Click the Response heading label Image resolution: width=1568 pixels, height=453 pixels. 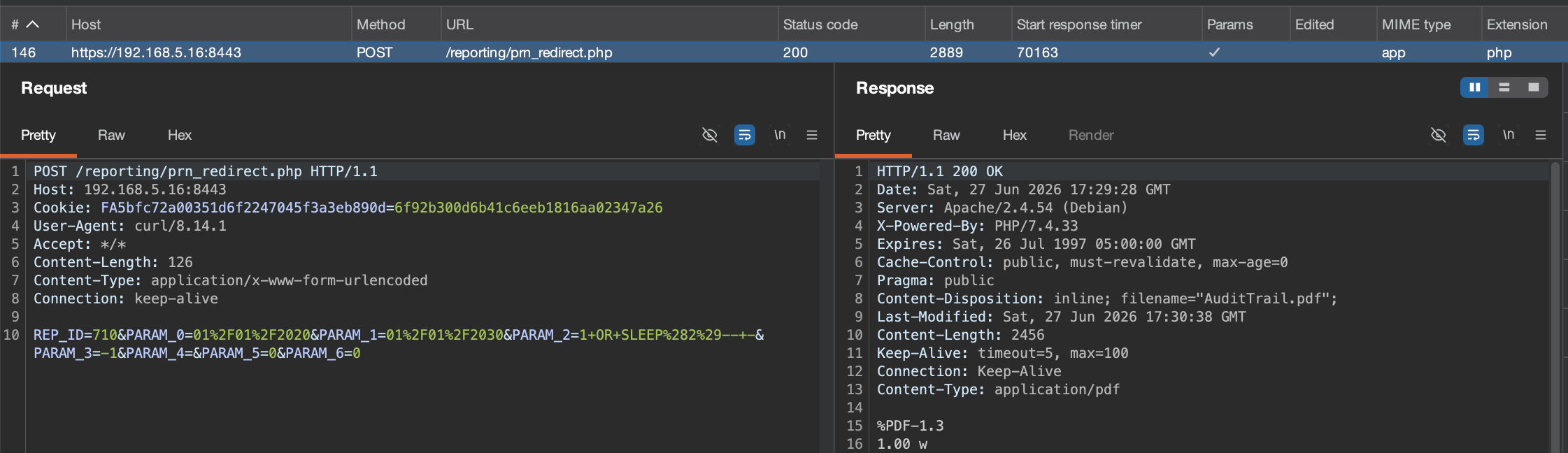pyautogui.click(x=895, y=88)
